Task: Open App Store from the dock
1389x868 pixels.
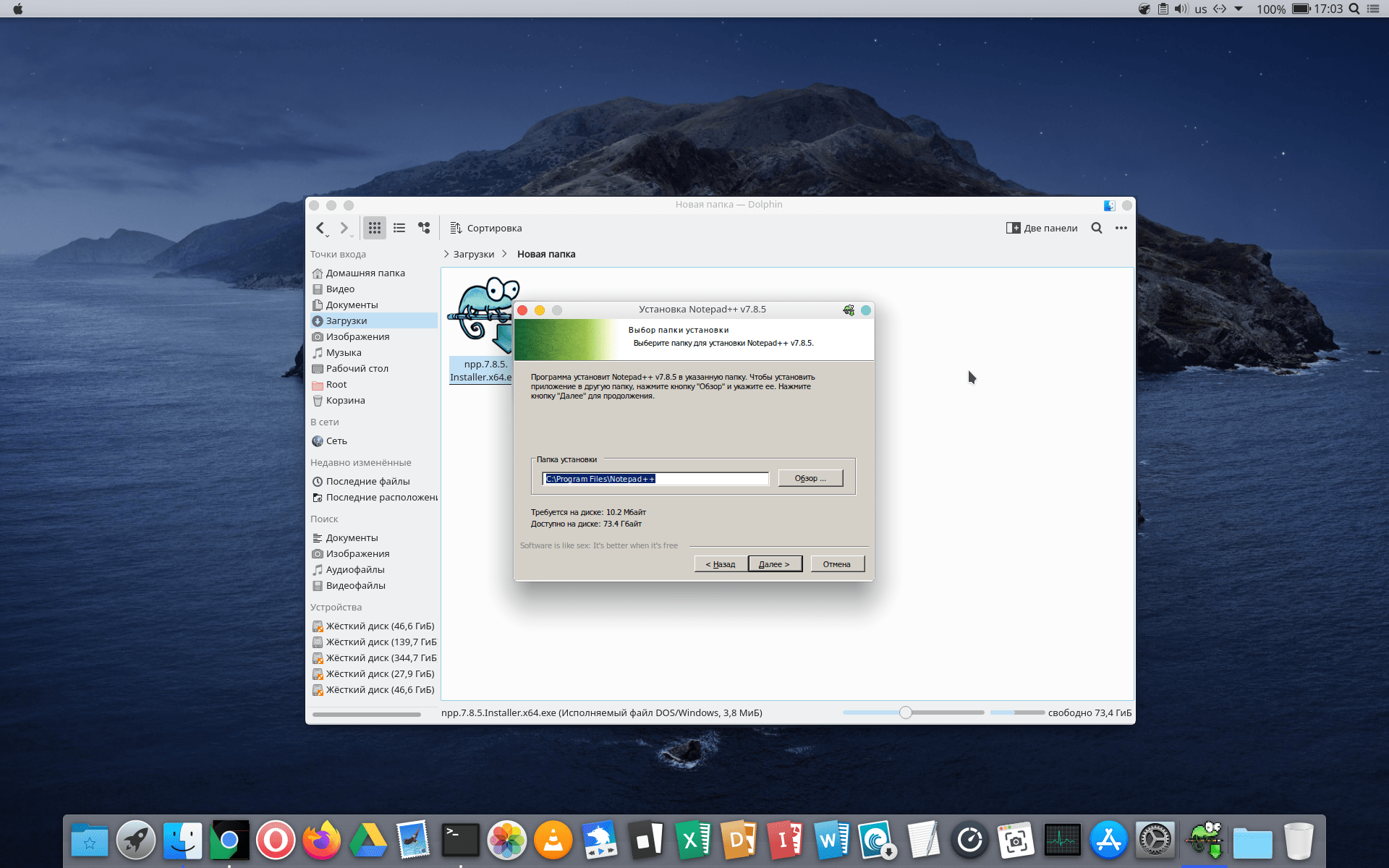Action: coord(1109,841)
